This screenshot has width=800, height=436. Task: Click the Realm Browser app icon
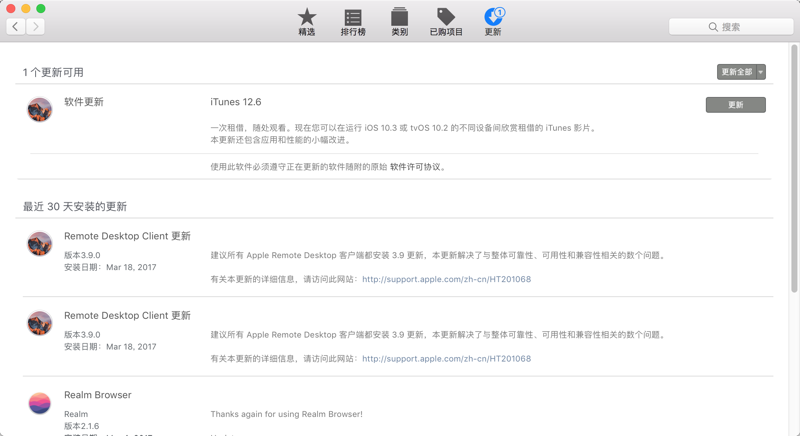pos(40,403)
